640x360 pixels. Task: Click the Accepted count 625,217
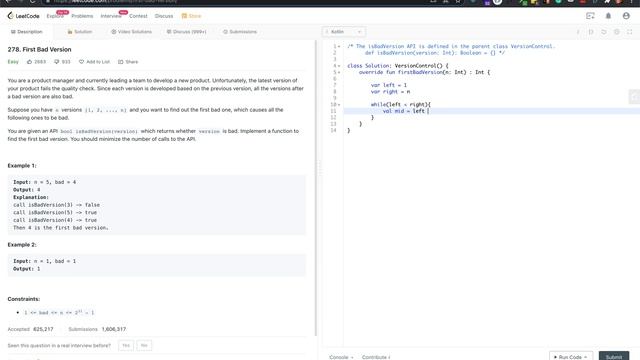[43, 329]
